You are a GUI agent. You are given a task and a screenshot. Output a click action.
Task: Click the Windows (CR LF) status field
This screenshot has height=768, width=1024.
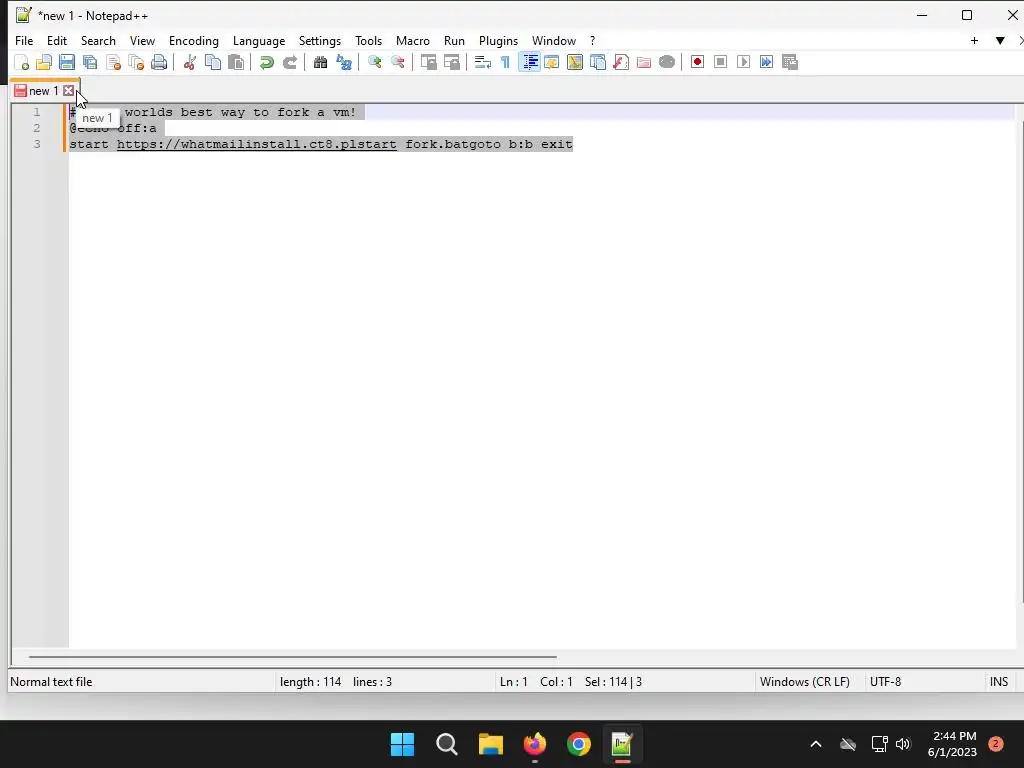click(805, 682)
